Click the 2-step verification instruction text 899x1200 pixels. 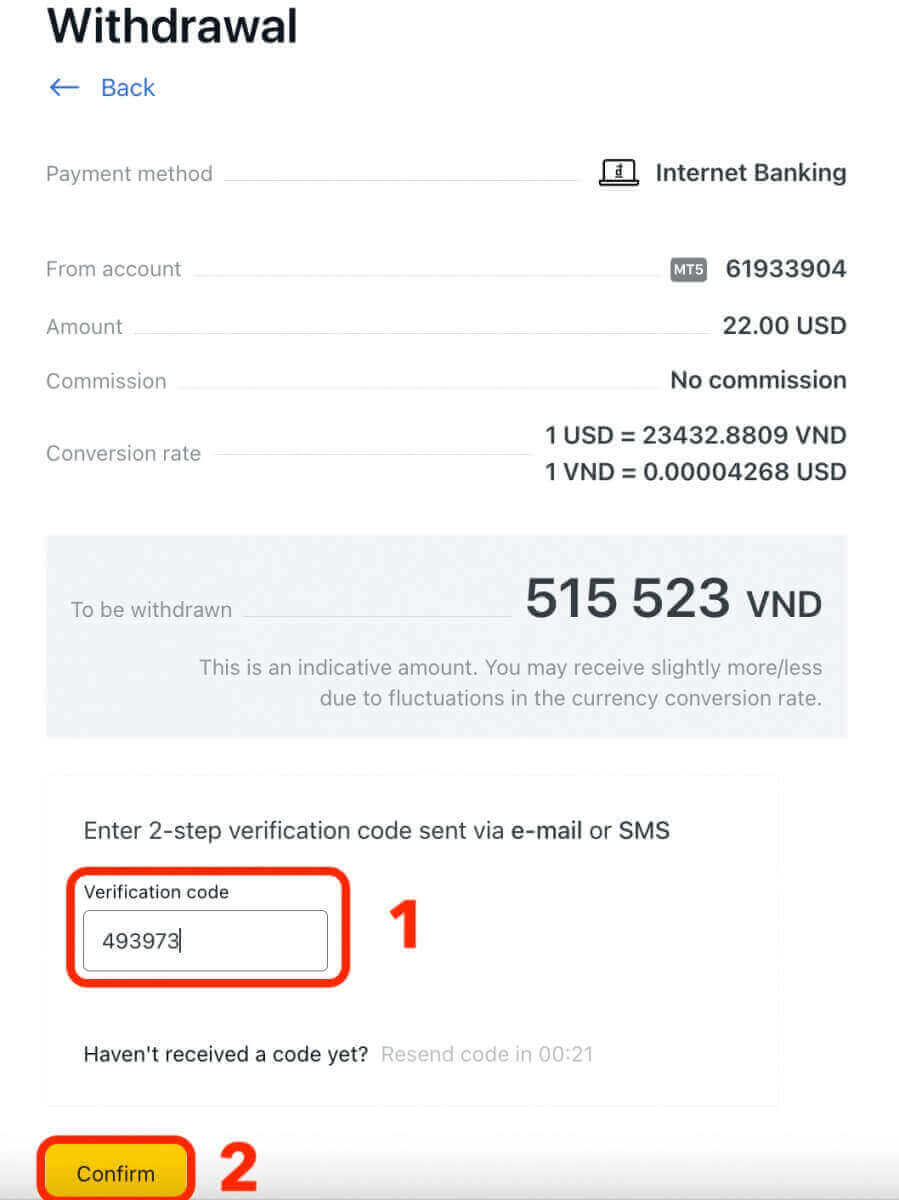[x=376, y=830]
